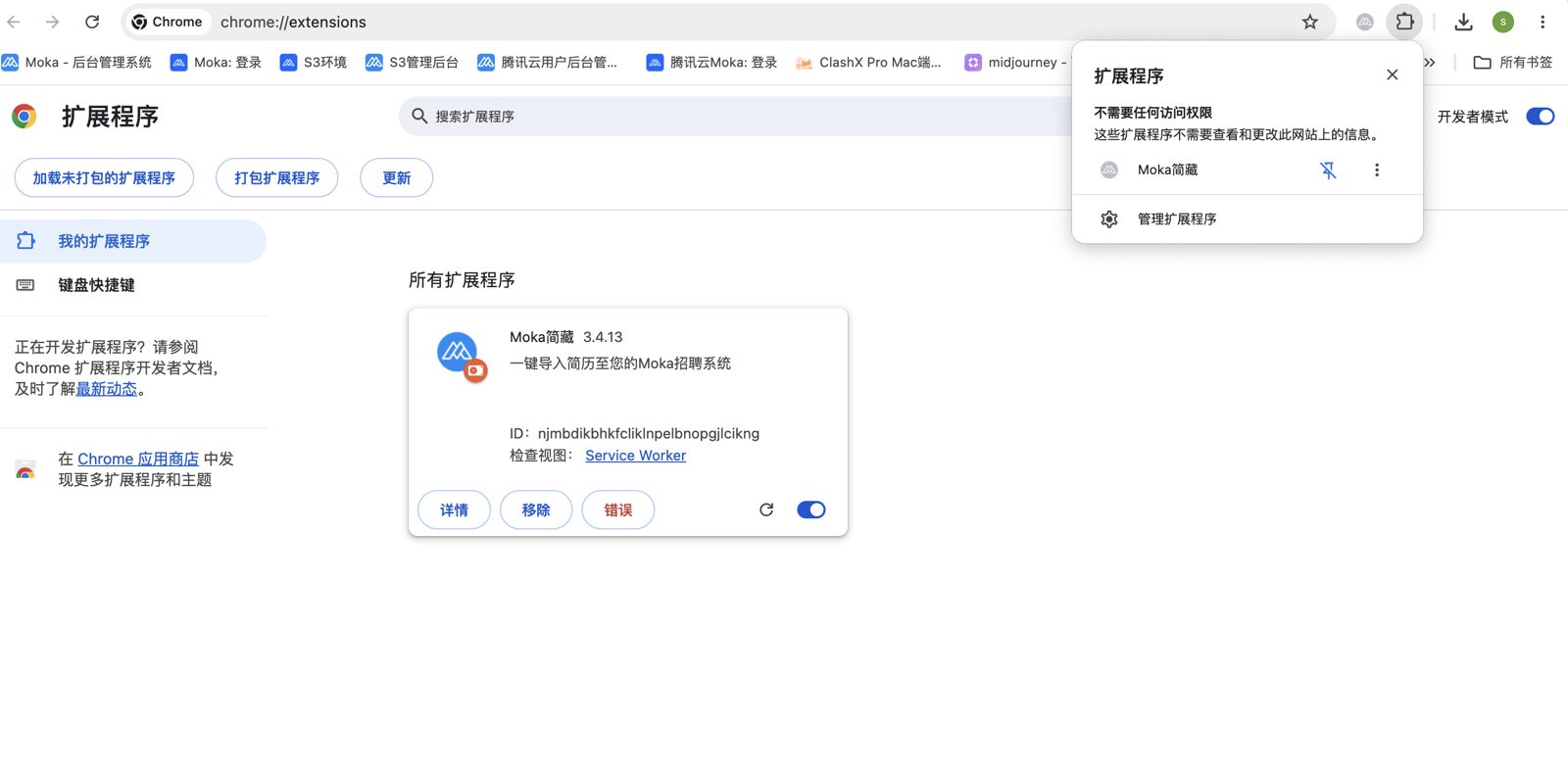1568x775 pixels.
Task: Disable the Moka简藏 extension toggle
Action: coord(811,509)
